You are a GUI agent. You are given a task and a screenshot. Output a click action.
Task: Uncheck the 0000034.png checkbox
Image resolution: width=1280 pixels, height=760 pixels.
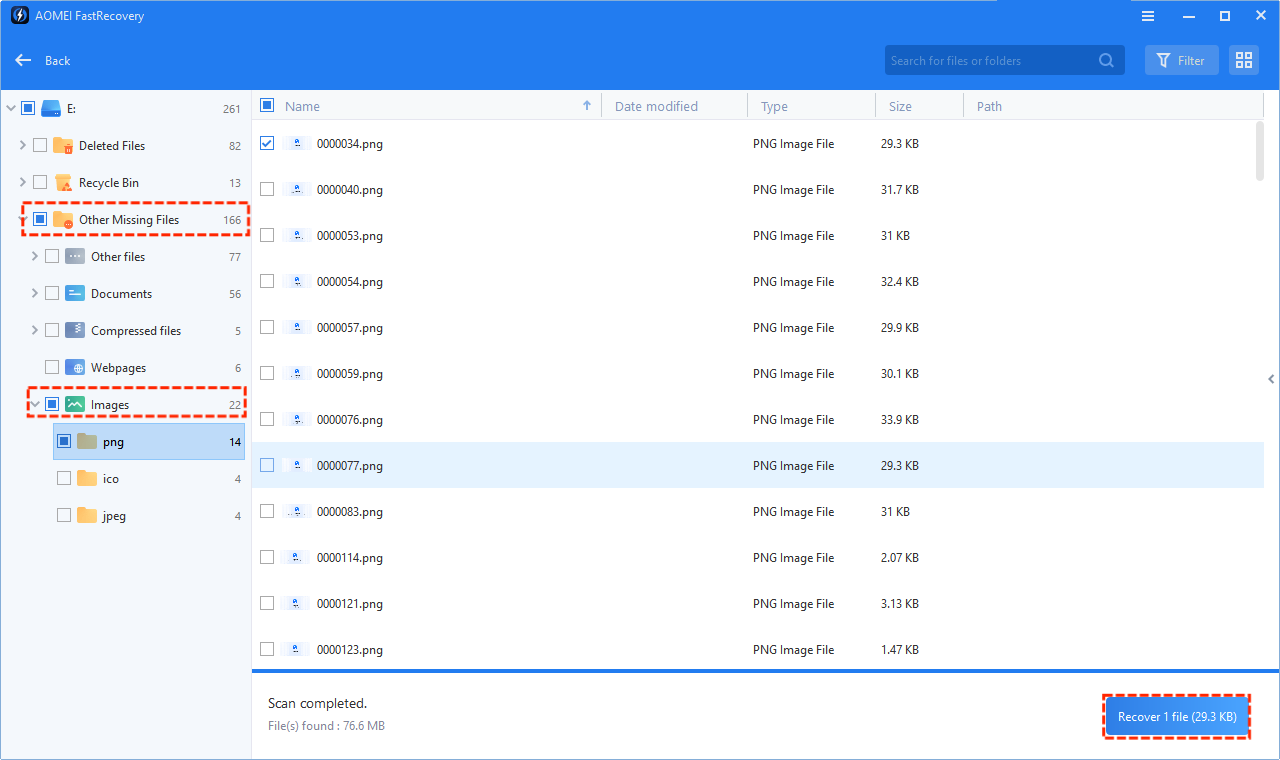tap(266, 143)
